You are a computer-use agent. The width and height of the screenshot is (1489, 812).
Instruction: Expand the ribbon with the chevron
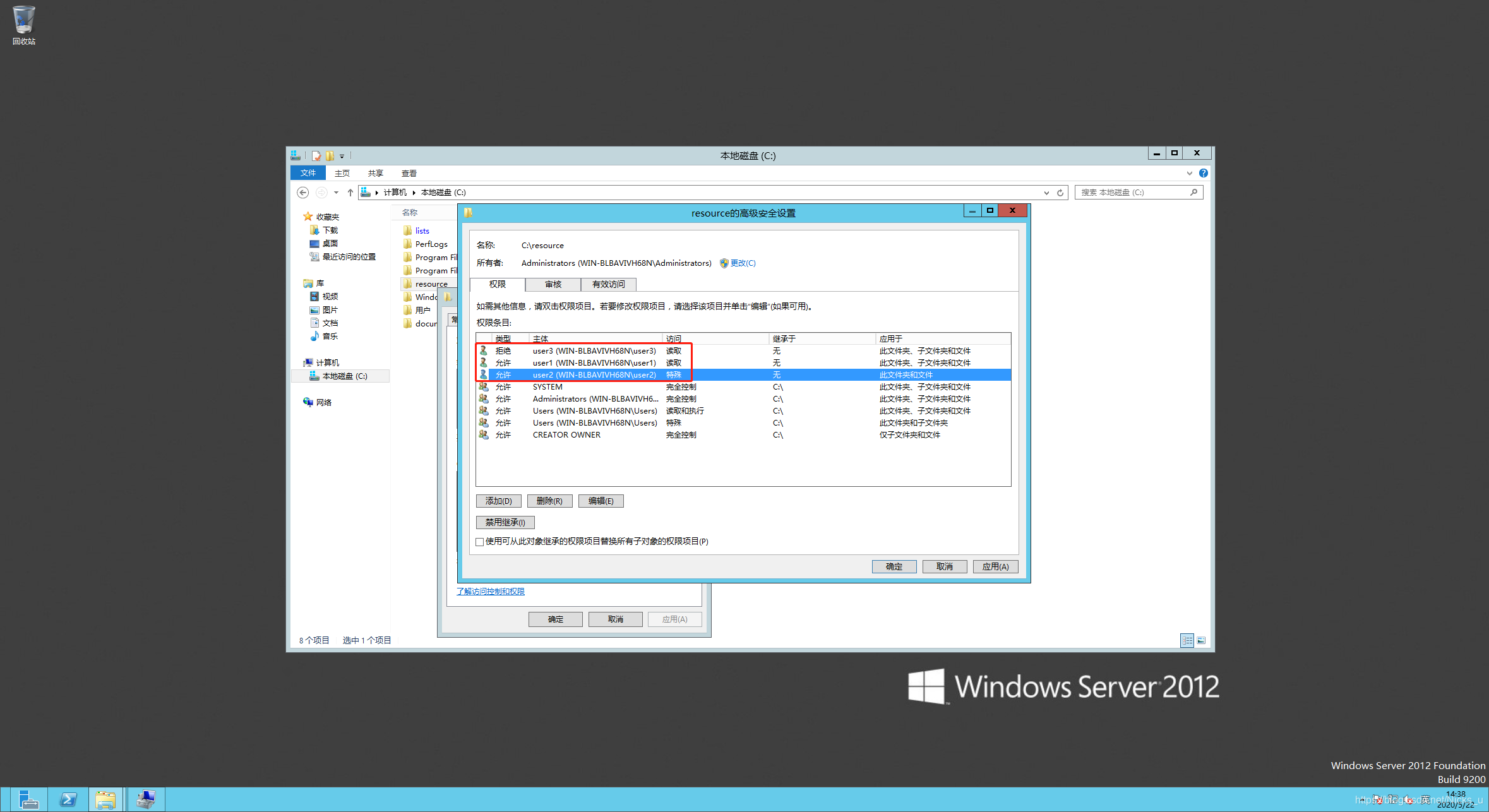pos(1190,173)
